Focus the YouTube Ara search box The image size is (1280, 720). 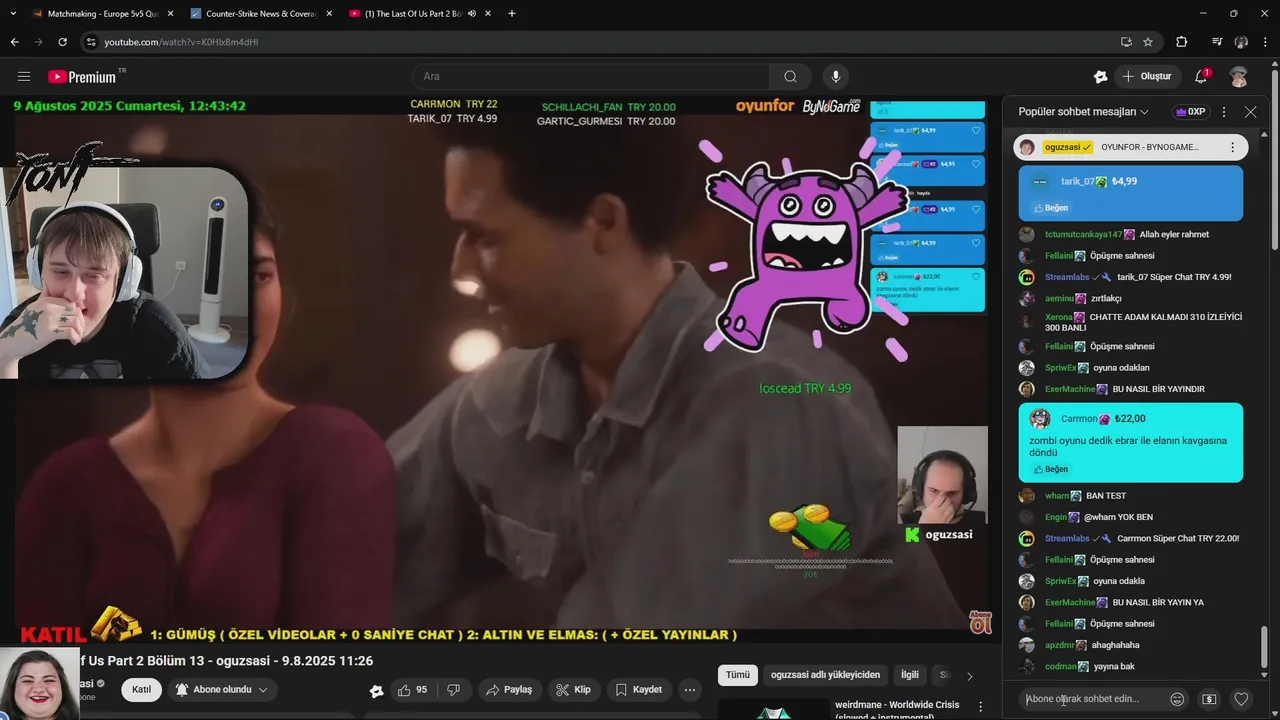590,77
